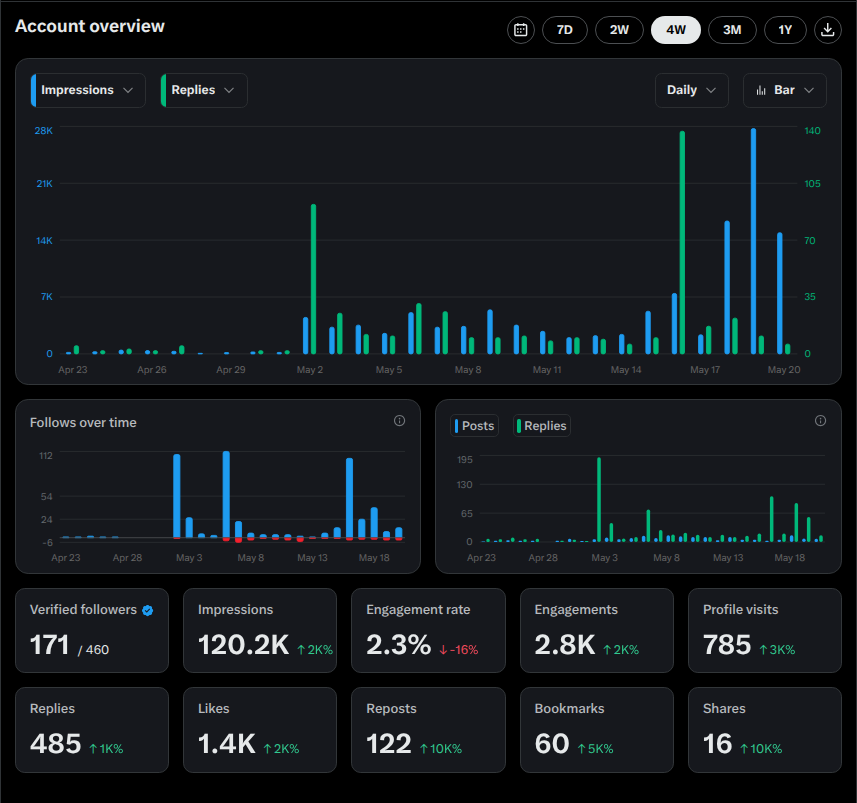
Task: Open the Replies metric dropdown in main chart
Action: 204,90
